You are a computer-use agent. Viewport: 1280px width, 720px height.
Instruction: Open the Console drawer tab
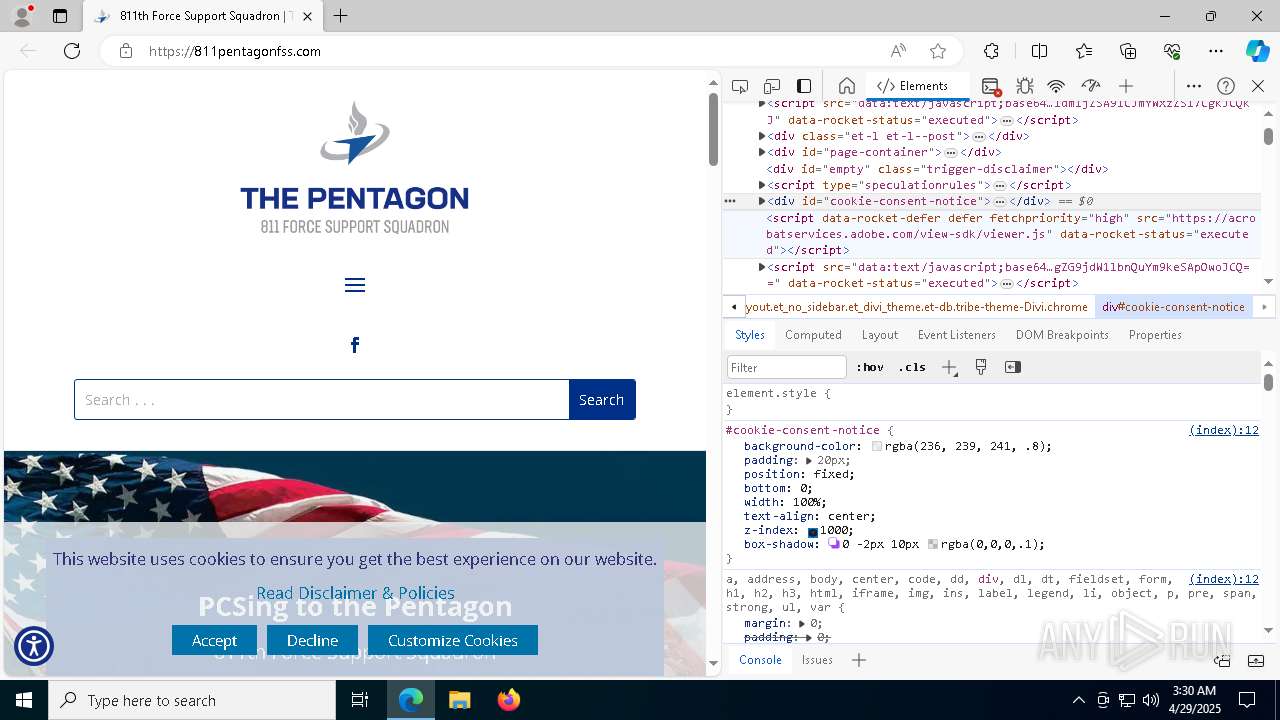[760, 660]
